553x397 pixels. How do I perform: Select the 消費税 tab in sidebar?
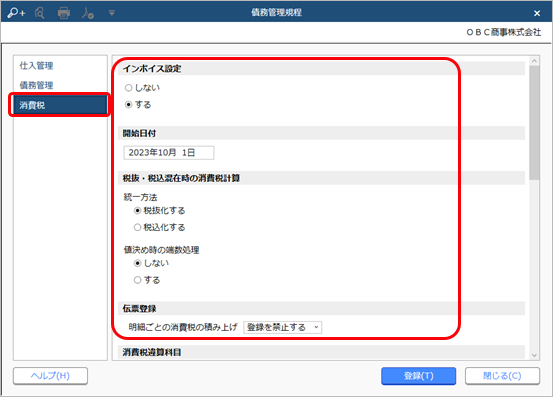click(60, 105)
